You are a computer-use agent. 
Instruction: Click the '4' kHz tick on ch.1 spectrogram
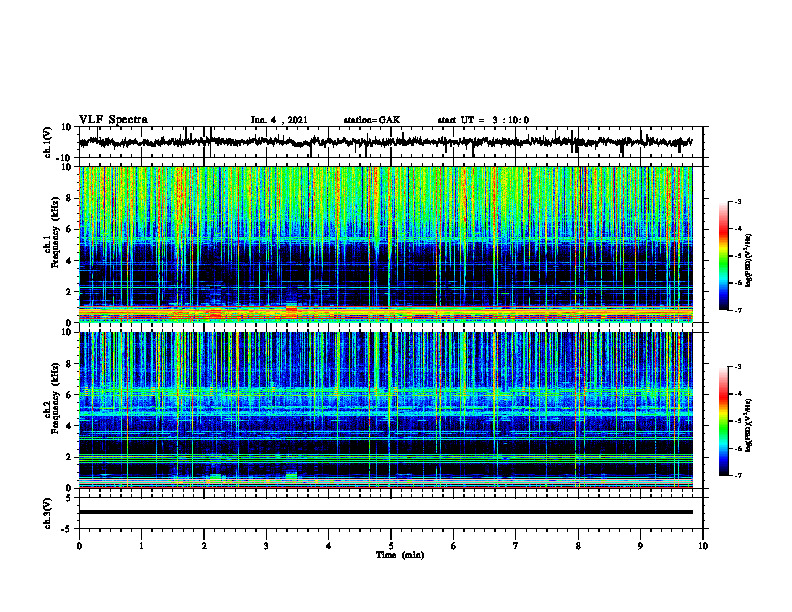pyautogui.click(x=69, y=261)
